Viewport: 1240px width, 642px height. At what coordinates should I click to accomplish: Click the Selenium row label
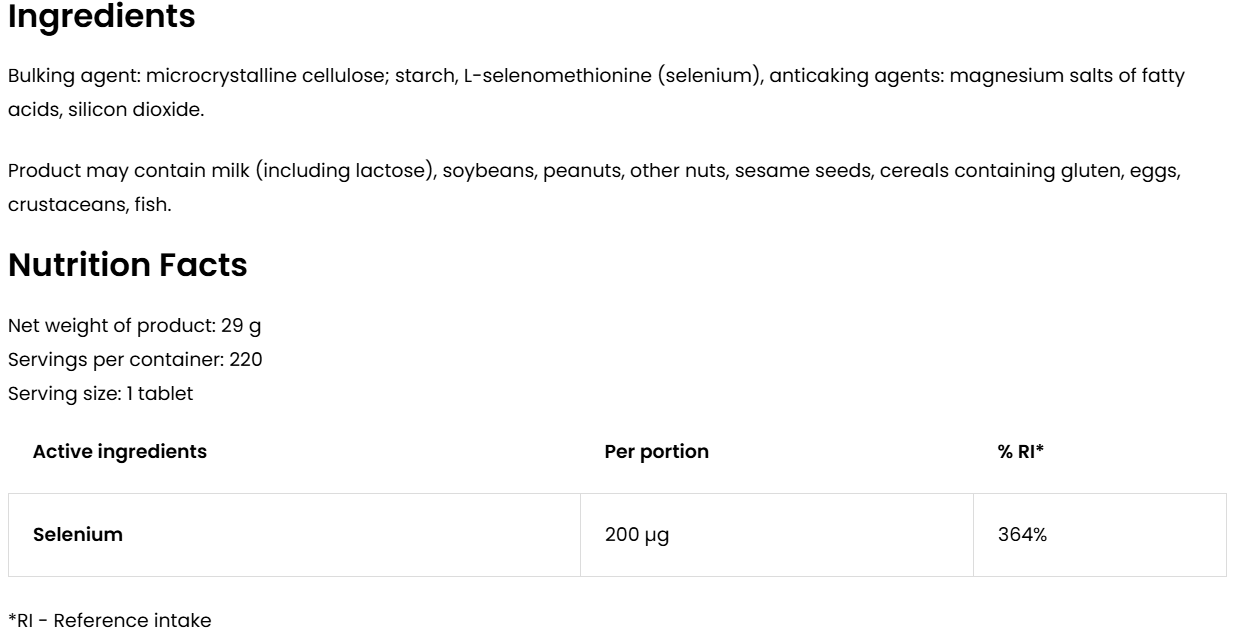pyautogui.click(x=78, y=535)
